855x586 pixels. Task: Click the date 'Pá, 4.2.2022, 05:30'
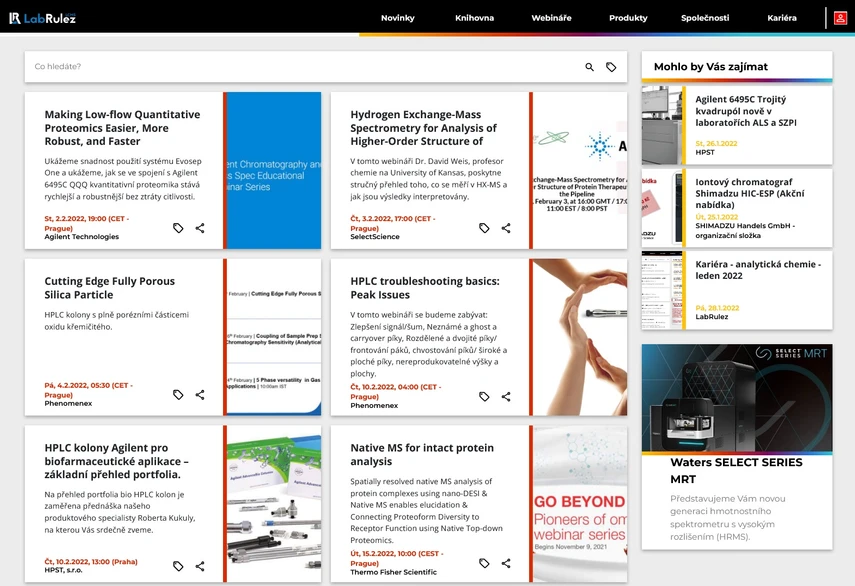click(x=88, y=390)
